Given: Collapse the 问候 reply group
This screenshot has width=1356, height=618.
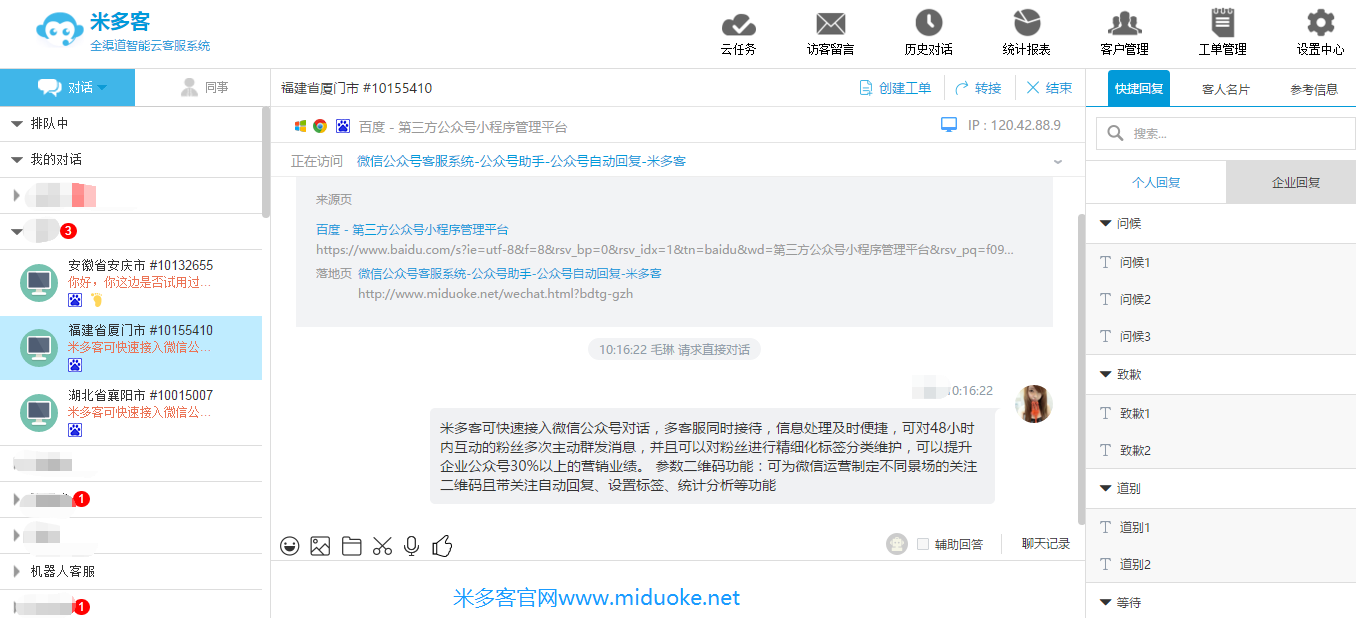Looking at the screenshot, I should (x=1105, y=223).
